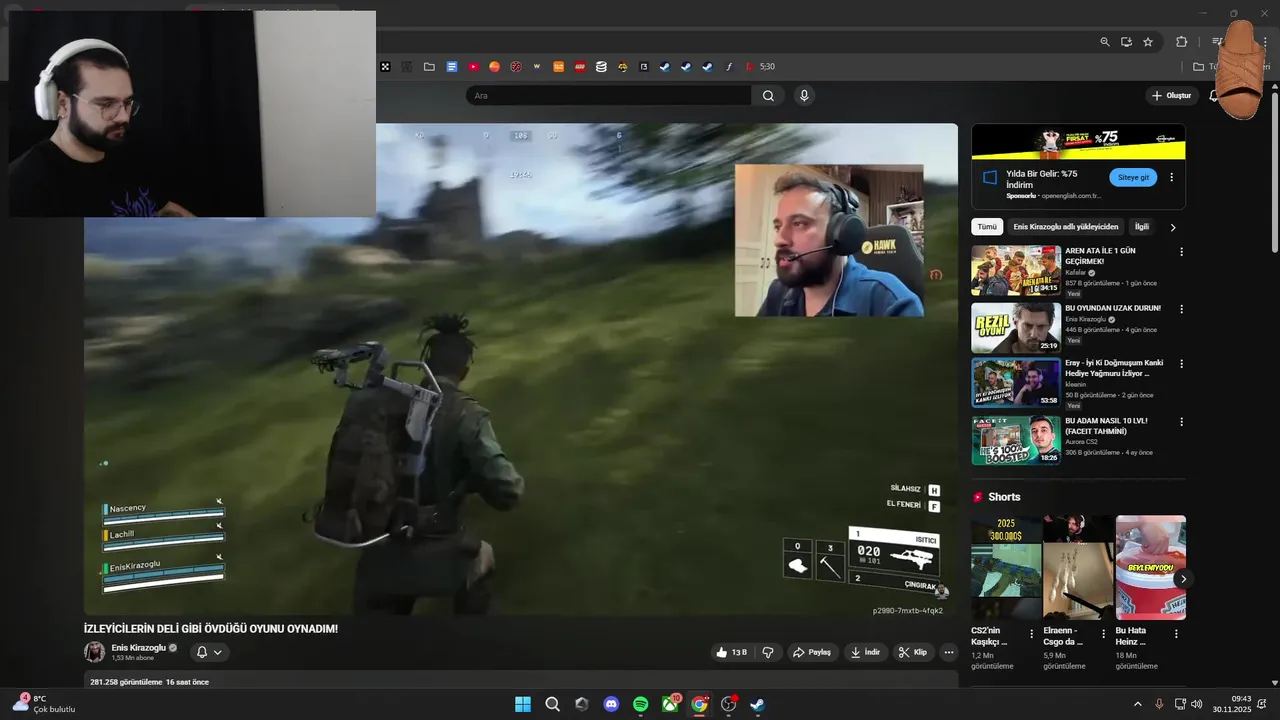The height and width of the screenshot is (720, 1280).
Task: Click the video title İZLEYİCİLERİN DELİ GİBİ ÖVDÜĞÜ
Action: tap(211, 629)
